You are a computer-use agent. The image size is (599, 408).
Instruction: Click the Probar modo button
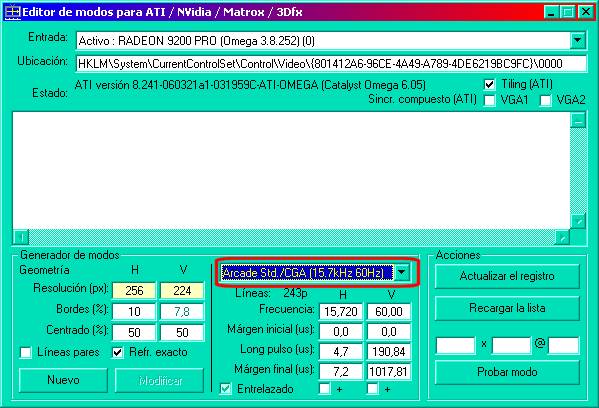[x=507, y=372]
